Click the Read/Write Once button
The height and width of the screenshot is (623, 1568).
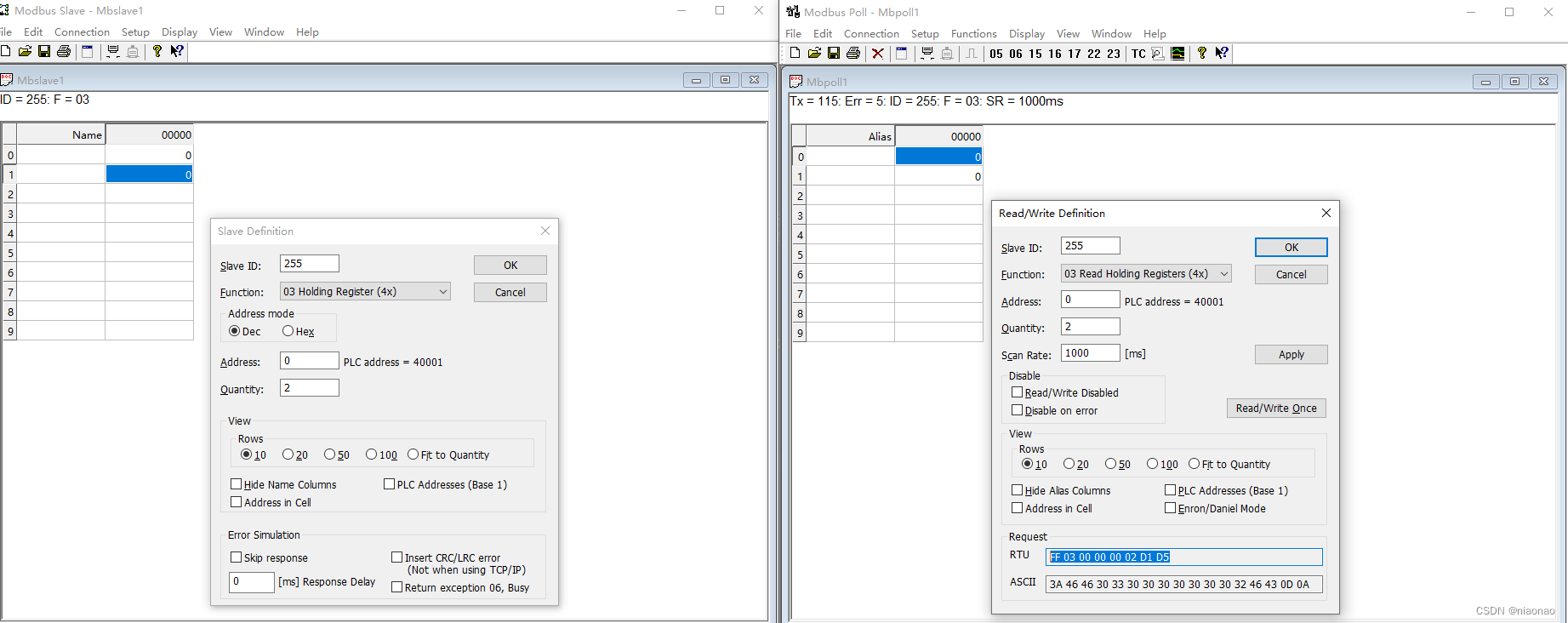pos(1276,408)
